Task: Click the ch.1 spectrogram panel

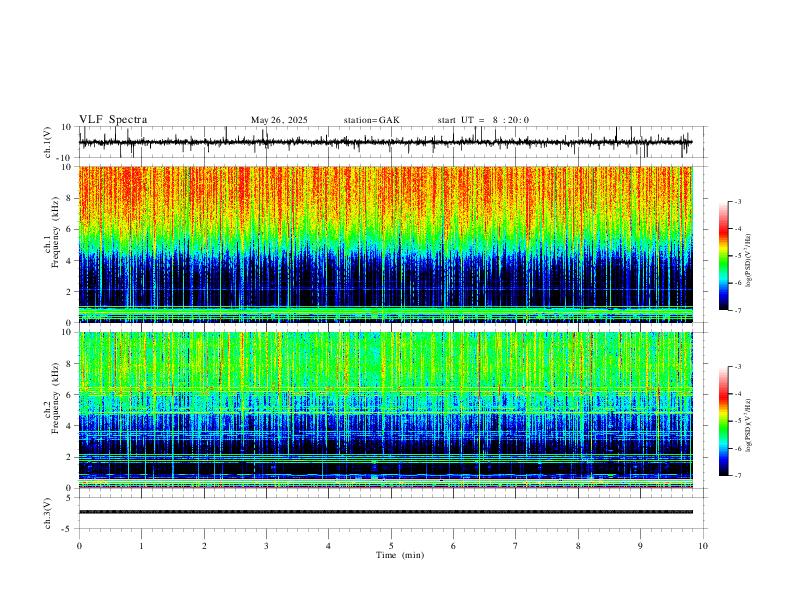Action: (385, 244)
